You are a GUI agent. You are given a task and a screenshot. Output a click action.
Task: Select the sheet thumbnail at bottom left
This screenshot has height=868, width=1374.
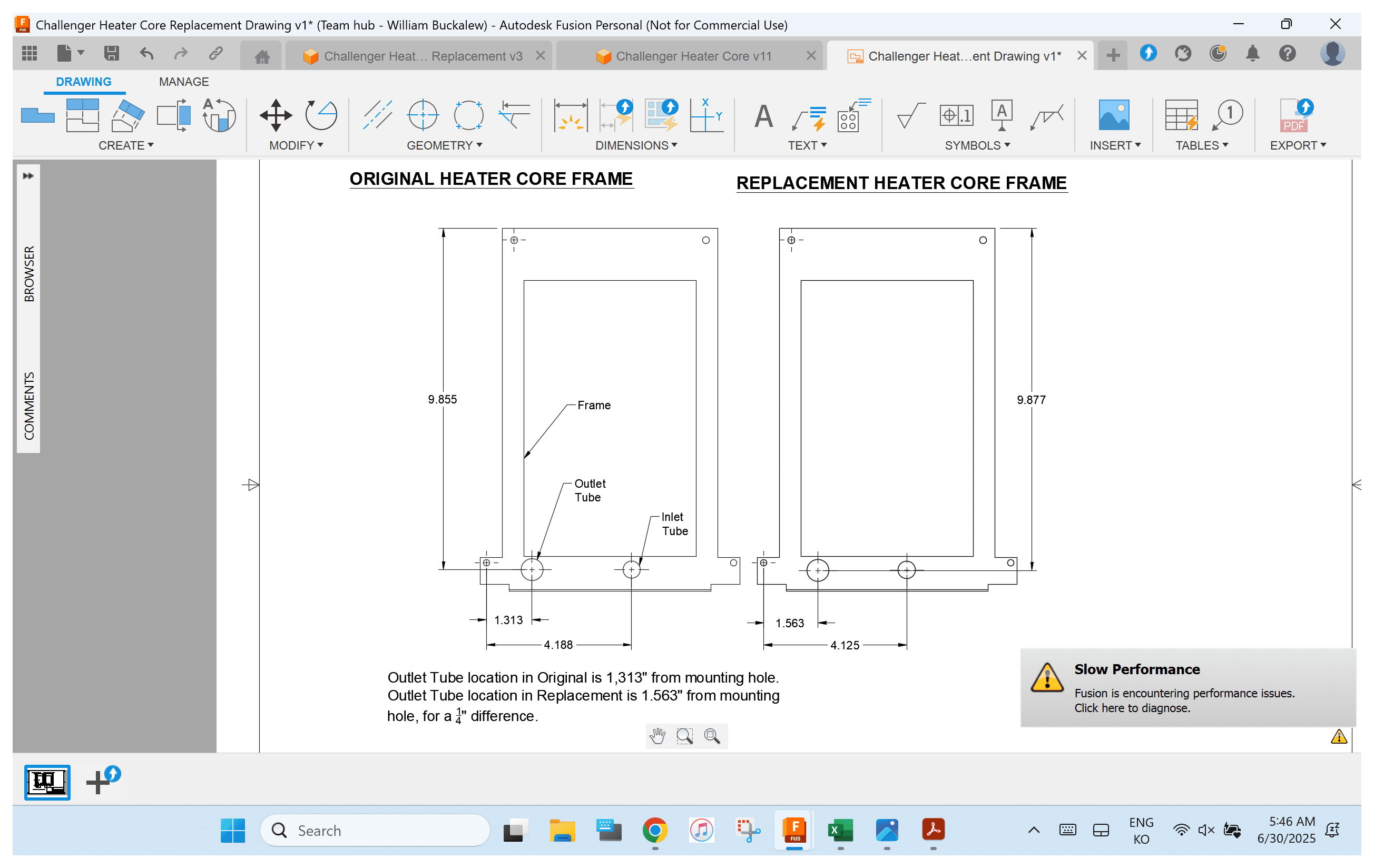coord(47,782)
